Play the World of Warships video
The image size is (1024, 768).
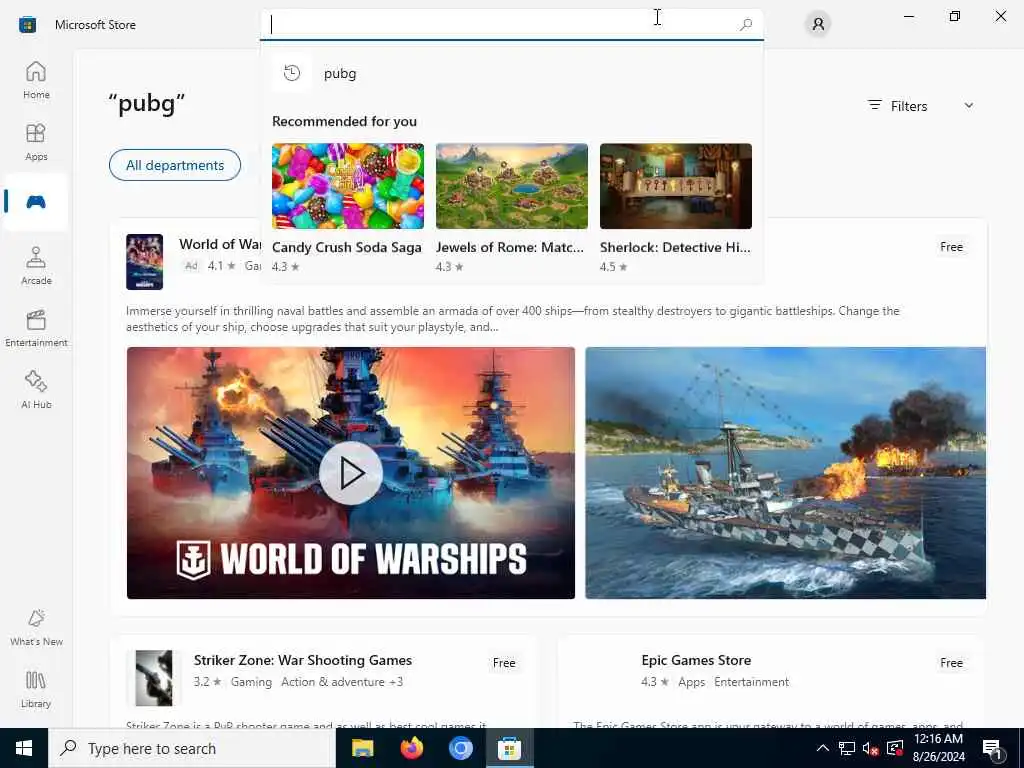click(x=351, y=473)
